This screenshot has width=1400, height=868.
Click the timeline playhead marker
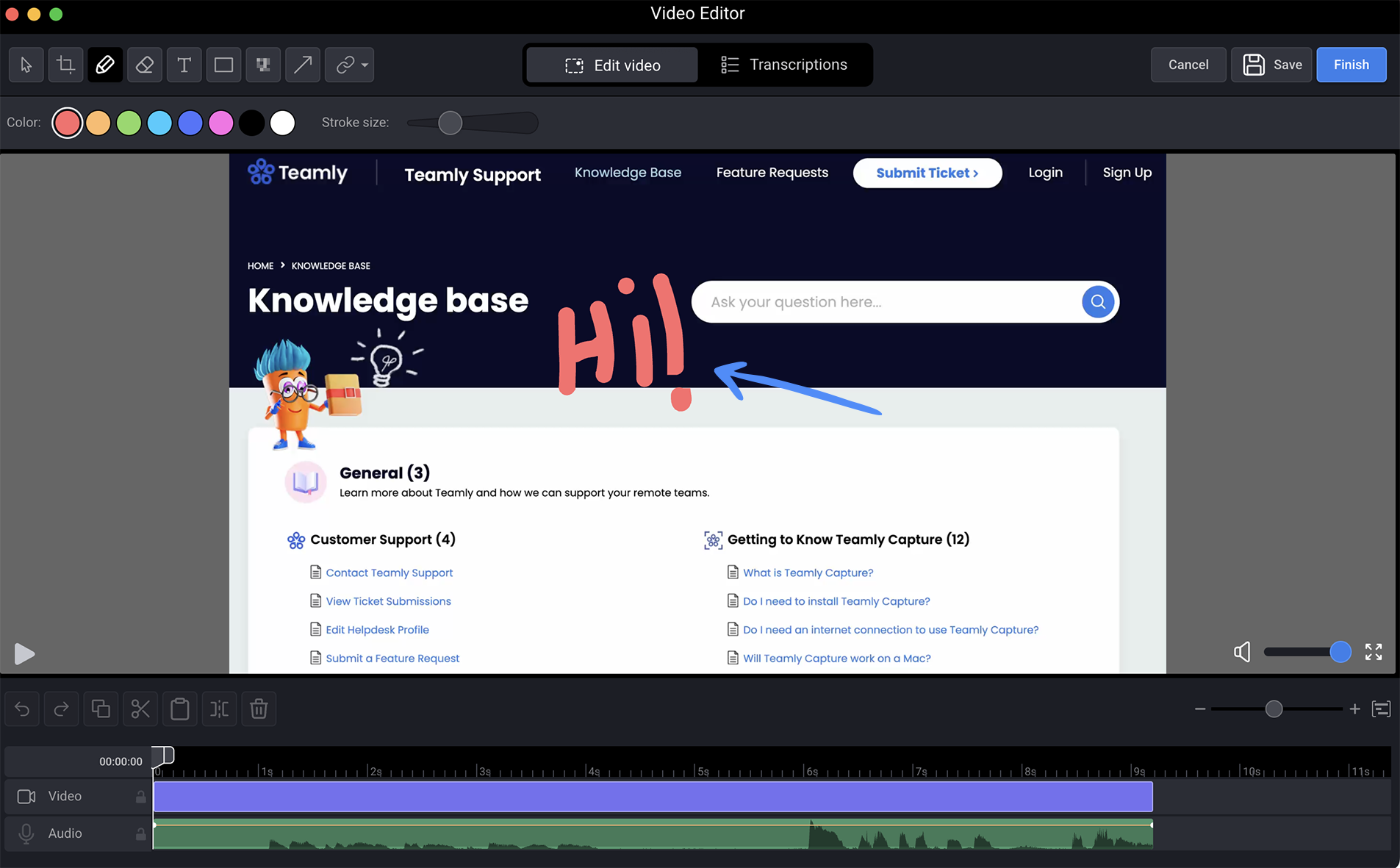pos(163,756)
